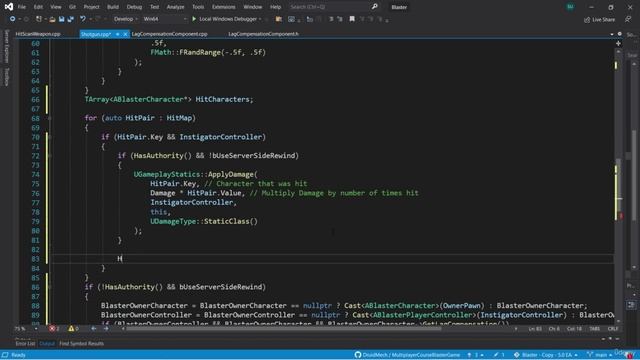Pin the Shotgun.cpp tab
This screenshot has width=640, height=360.
118,34
